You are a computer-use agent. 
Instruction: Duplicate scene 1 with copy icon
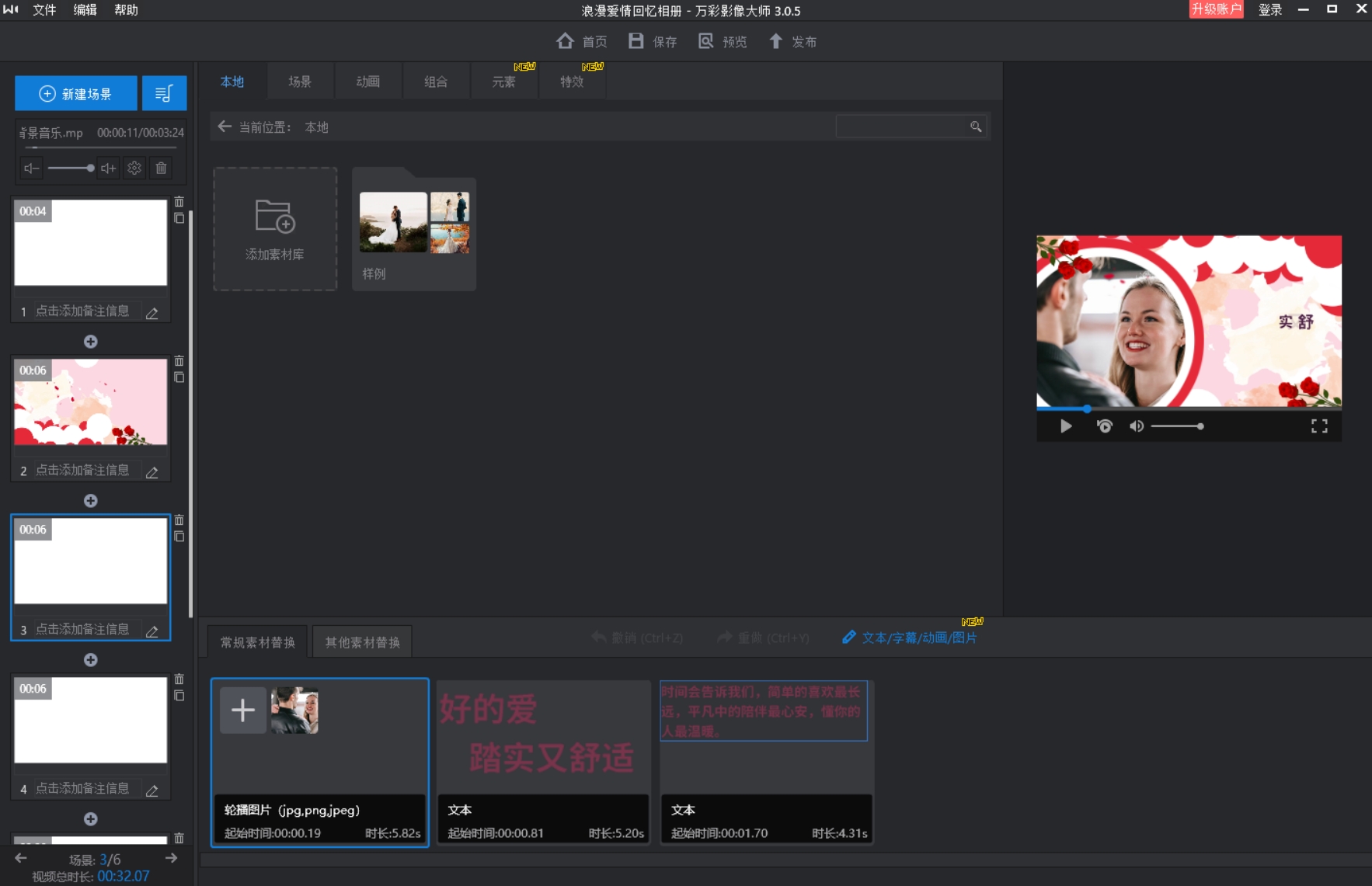coord(179,219)
